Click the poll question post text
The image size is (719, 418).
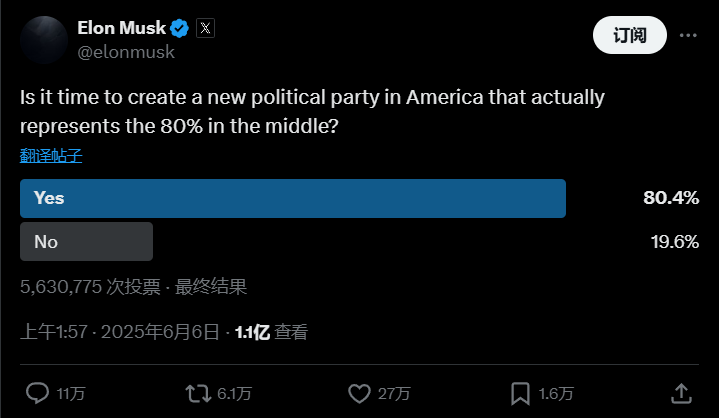313,113
